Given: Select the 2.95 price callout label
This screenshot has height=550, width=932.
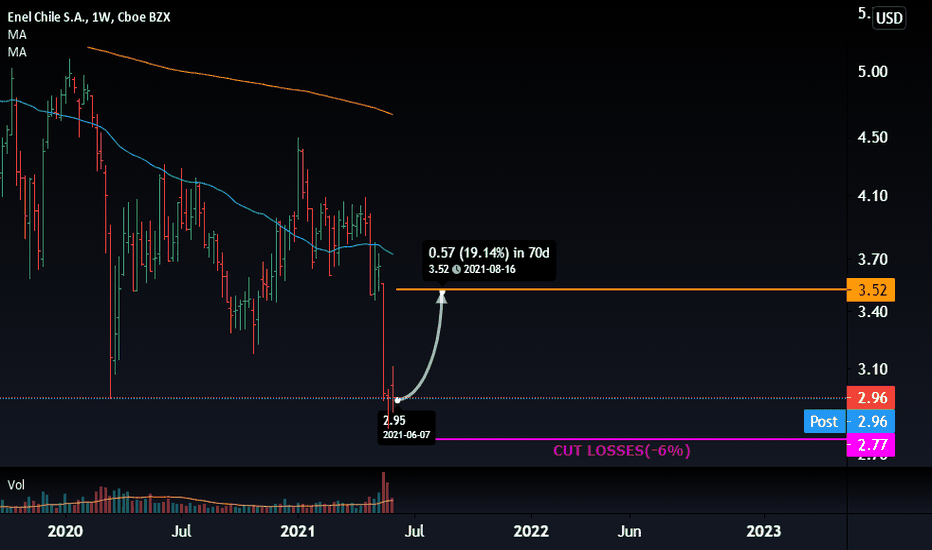Looking at the screenshot, I should (x=394, y=420).
